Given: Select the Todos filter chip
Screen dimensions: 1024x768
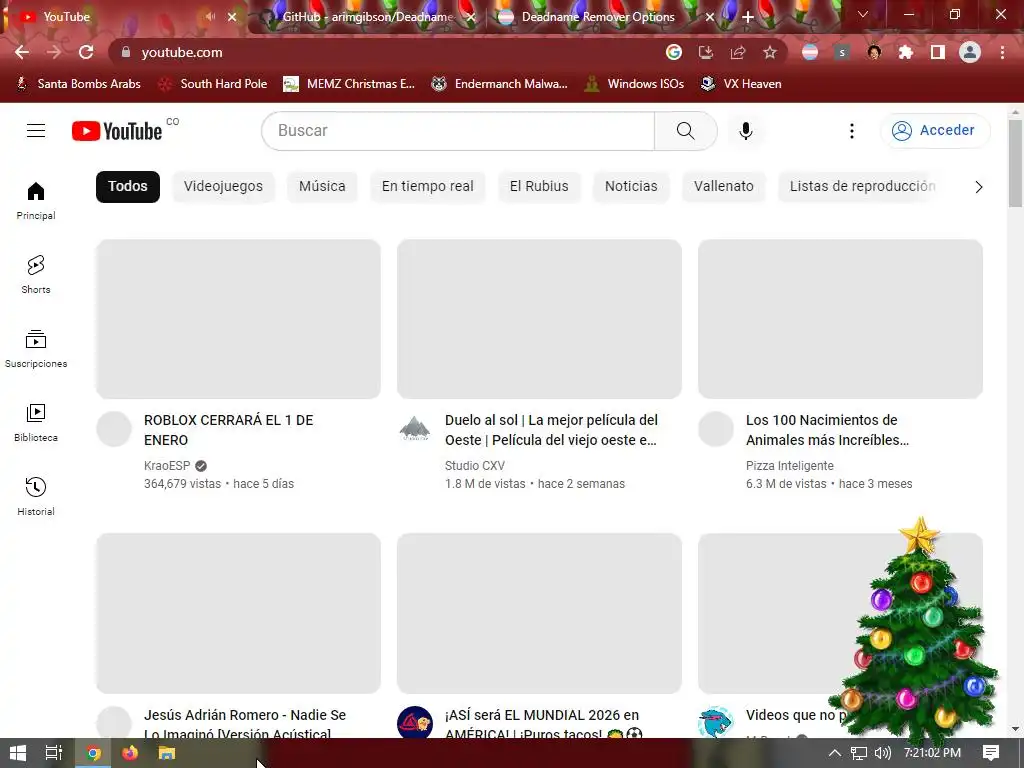Looking at the screenshot, I should coord(128,187).
